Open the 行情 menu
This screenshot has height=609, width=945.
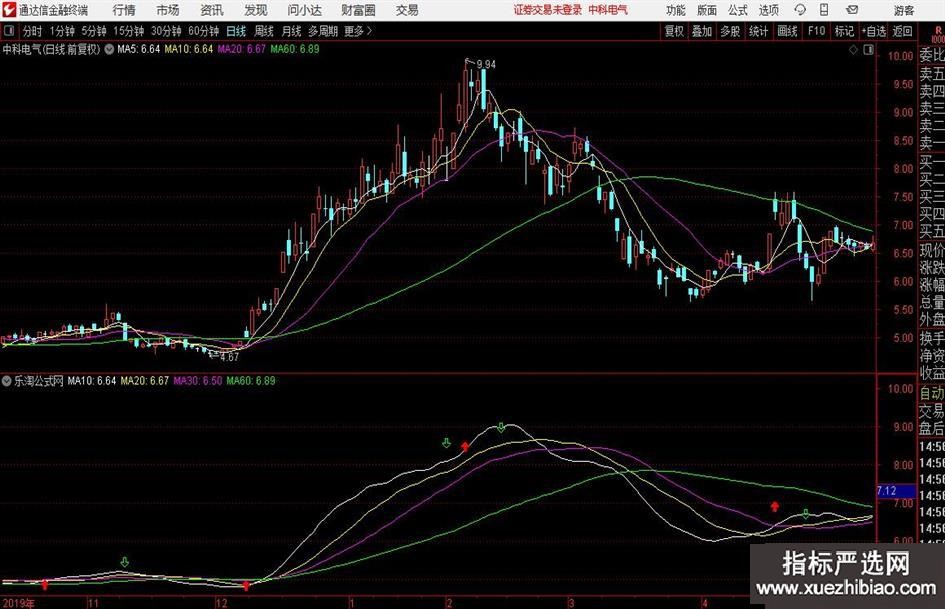(124, 10)
